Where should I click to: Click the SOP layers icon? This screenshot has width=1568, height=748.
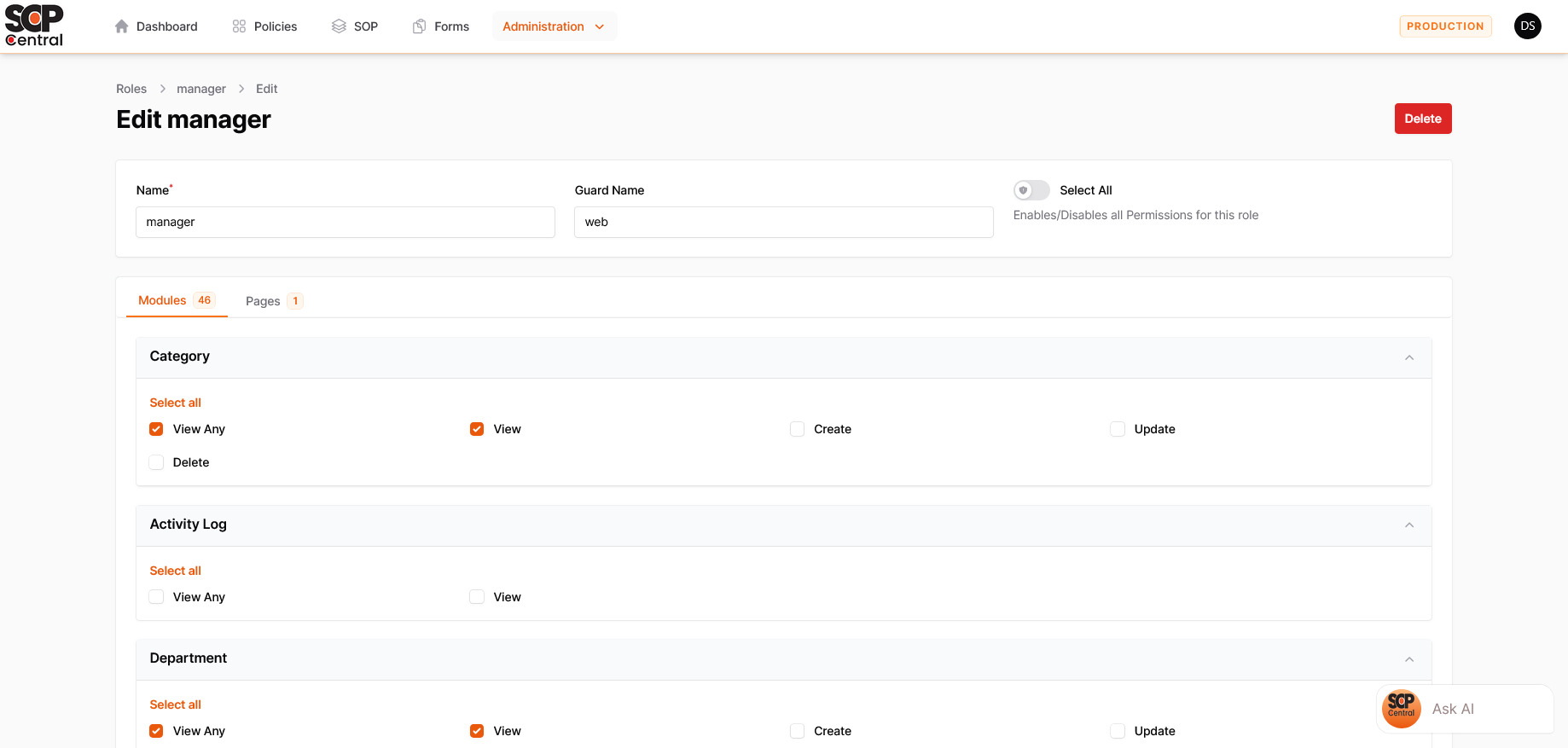(x=339, y=26)
